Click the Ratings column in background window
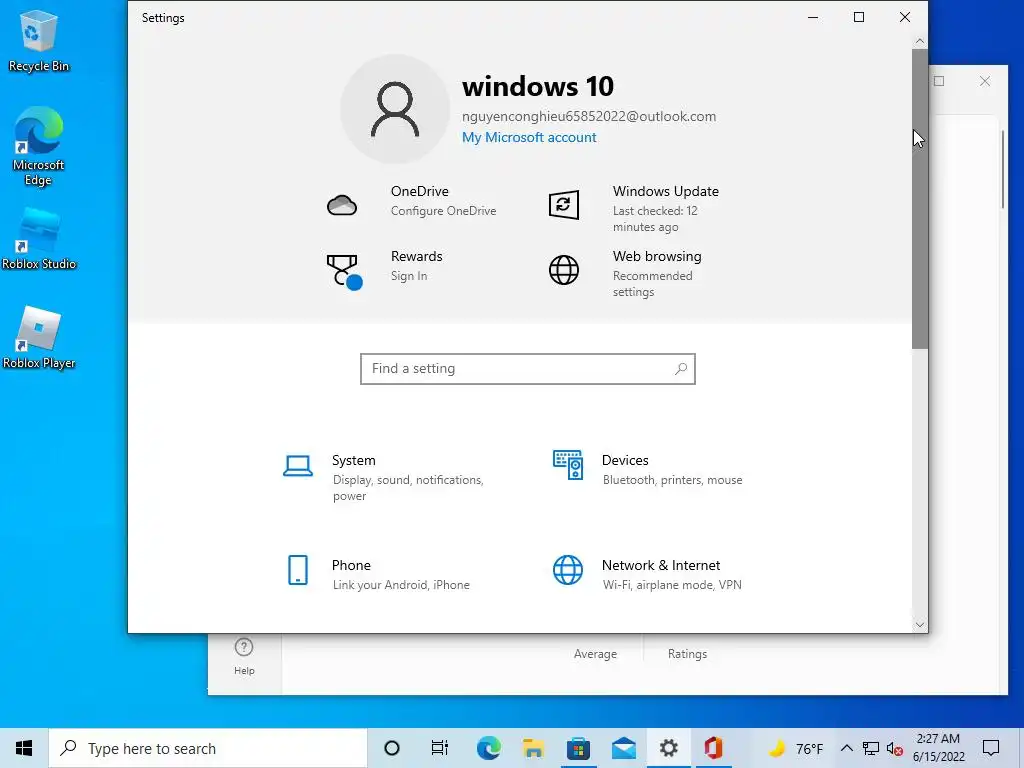Viewport: 1024px width, 768px height. coord(687,654)
